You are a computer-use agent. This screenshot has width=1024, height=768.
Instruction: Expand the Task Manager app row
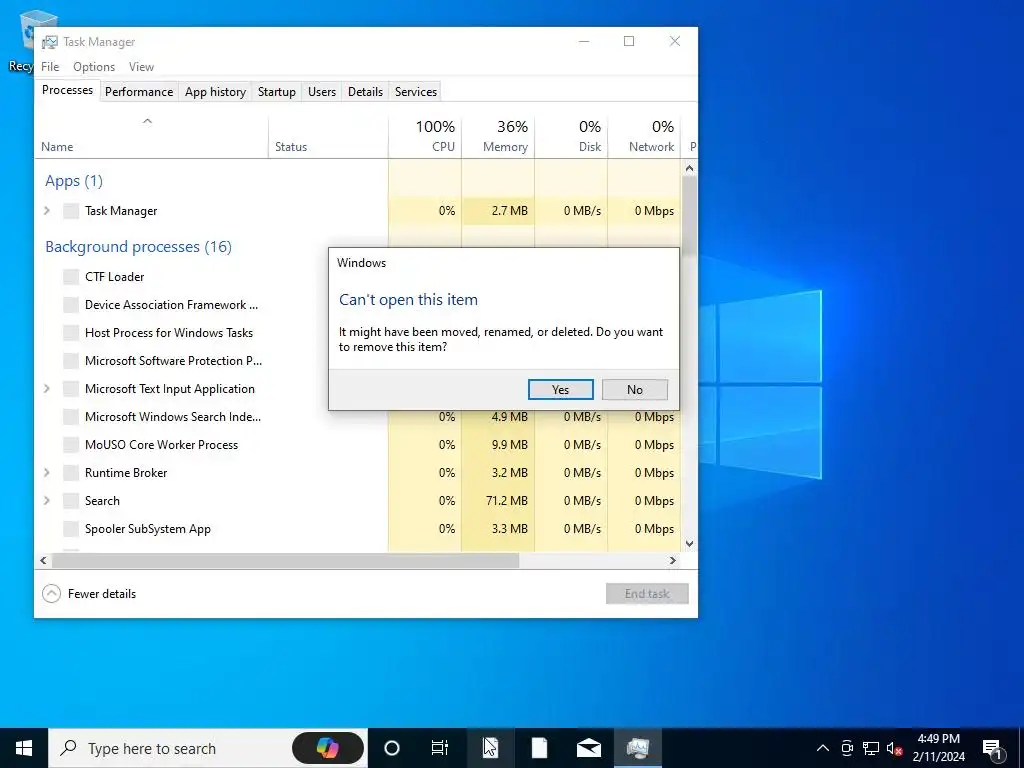[x=46, y=210]
